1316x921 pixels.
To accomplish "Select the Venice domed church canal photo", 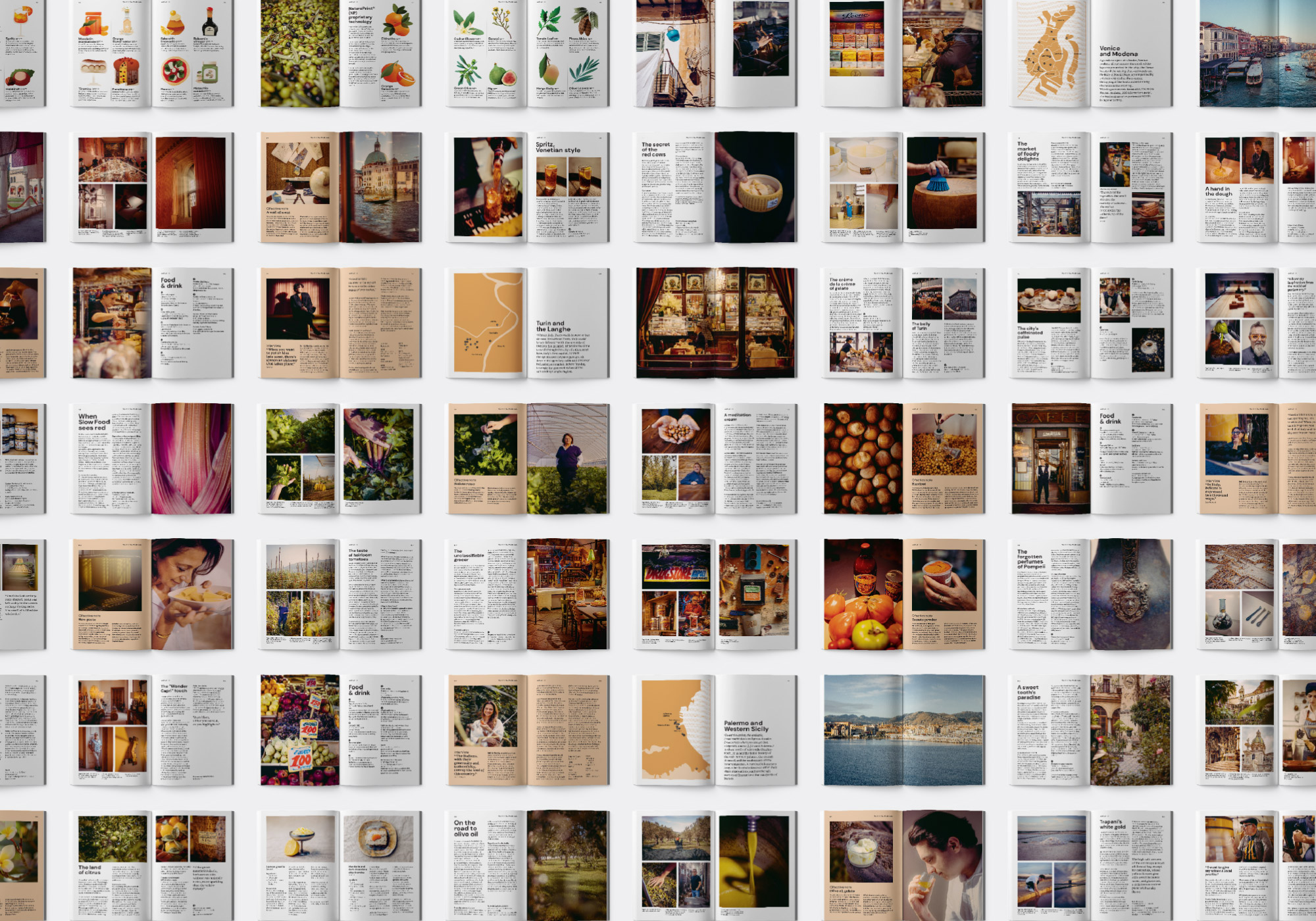I will click(380, 187).
